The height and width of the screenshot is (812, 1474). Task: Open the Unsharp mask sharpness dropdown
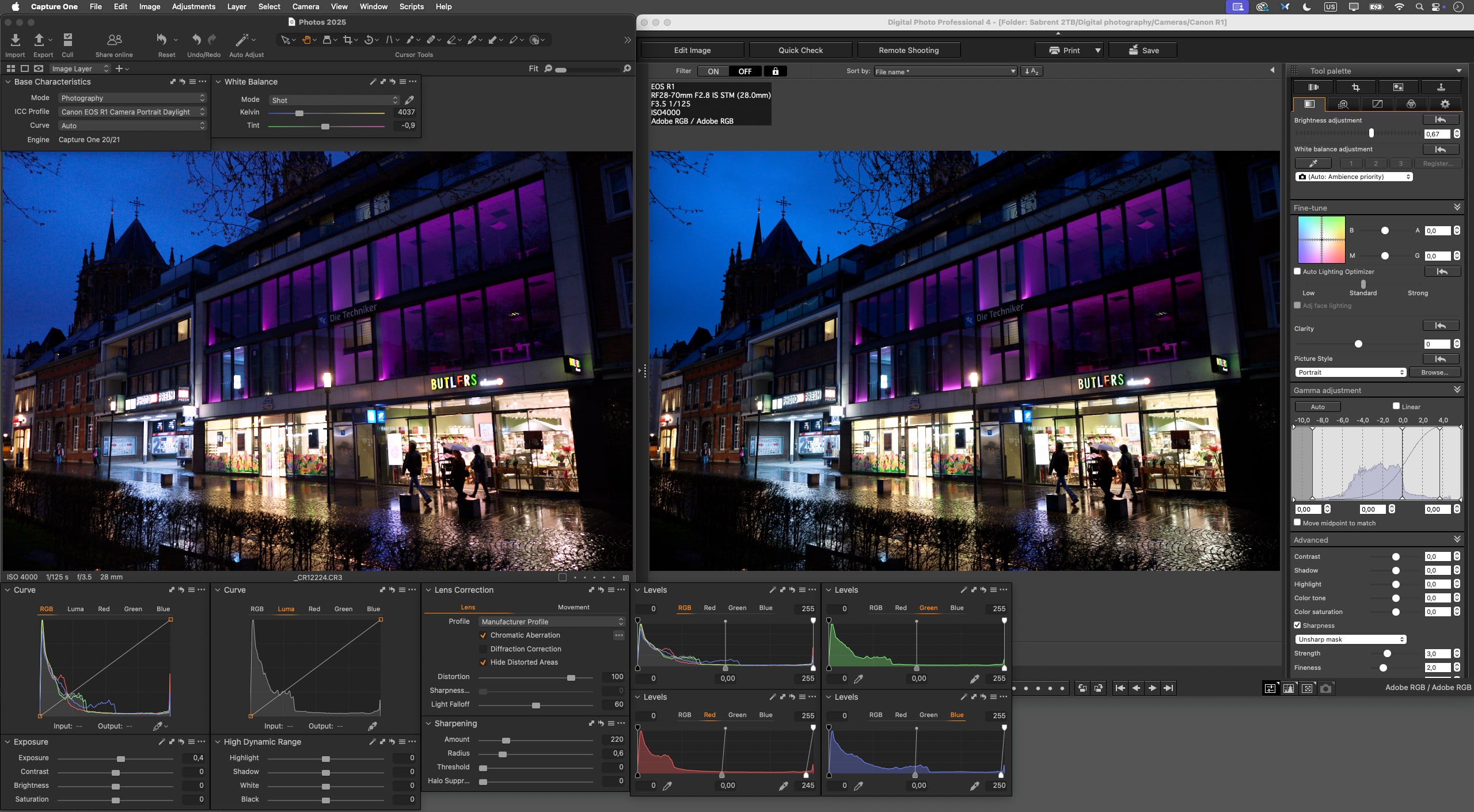[x=1350, y=639]
